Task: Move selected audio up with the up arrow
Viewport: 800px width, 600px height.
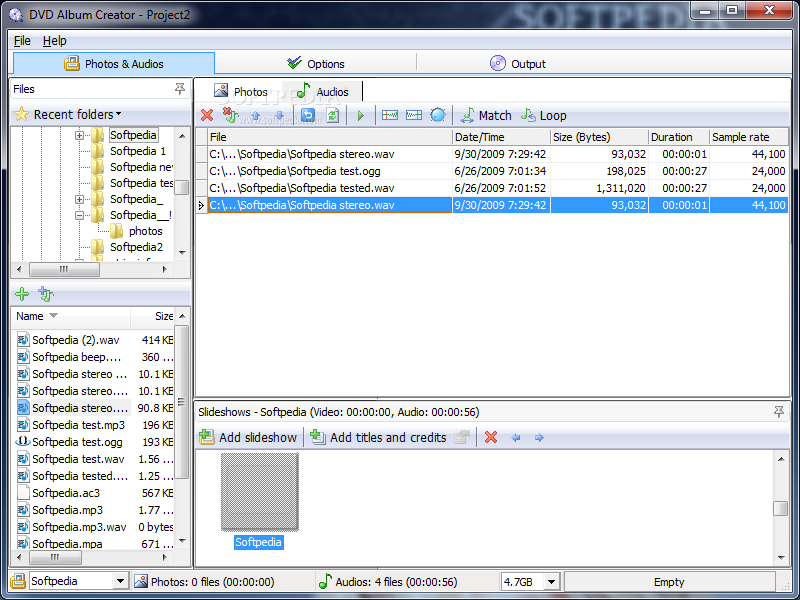Action: coord(256,115)
